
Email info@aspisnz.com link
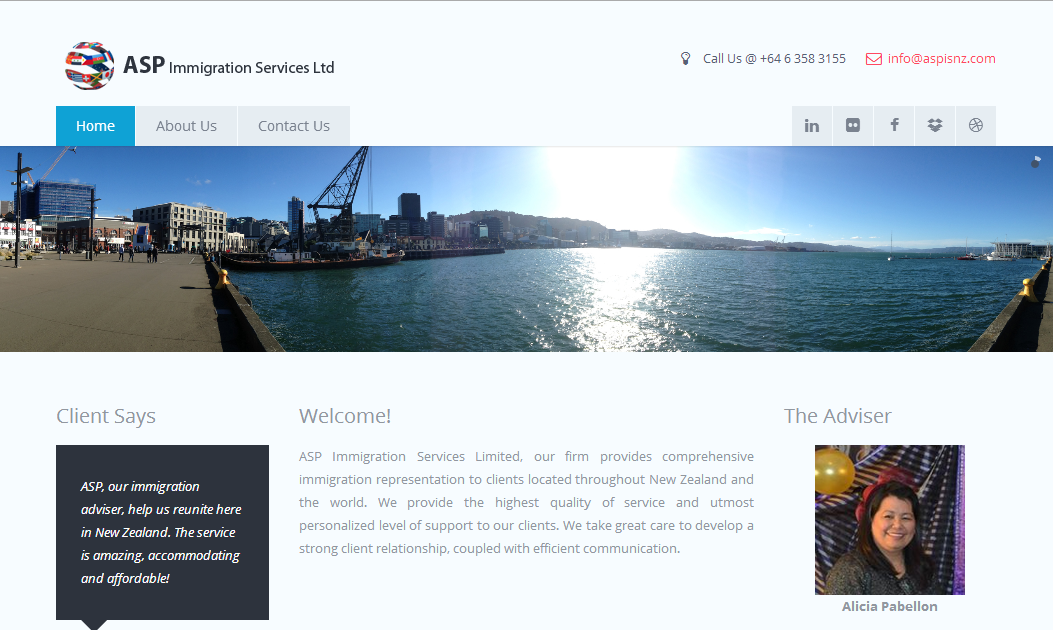click(942, 58)
